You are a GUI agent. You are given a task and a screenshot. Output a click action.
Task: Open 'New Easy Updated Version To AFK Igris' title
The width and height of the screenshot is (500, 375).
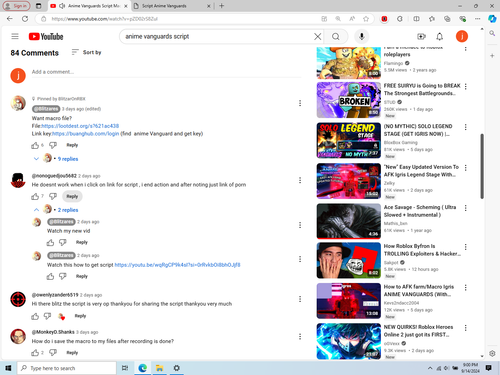421,171
